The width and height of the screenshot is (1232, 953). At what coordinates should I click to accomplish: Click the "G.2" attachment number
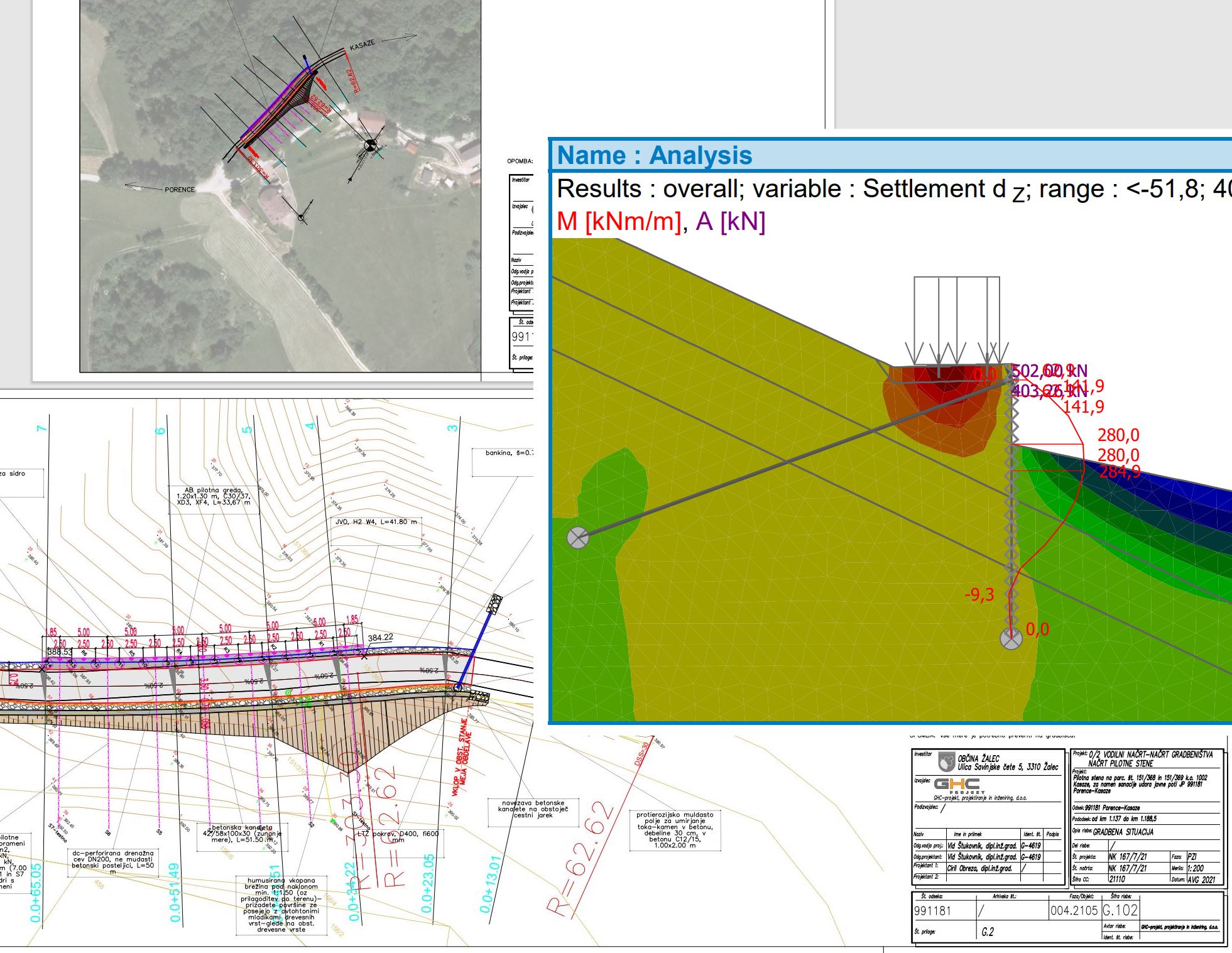pos(987,932)
